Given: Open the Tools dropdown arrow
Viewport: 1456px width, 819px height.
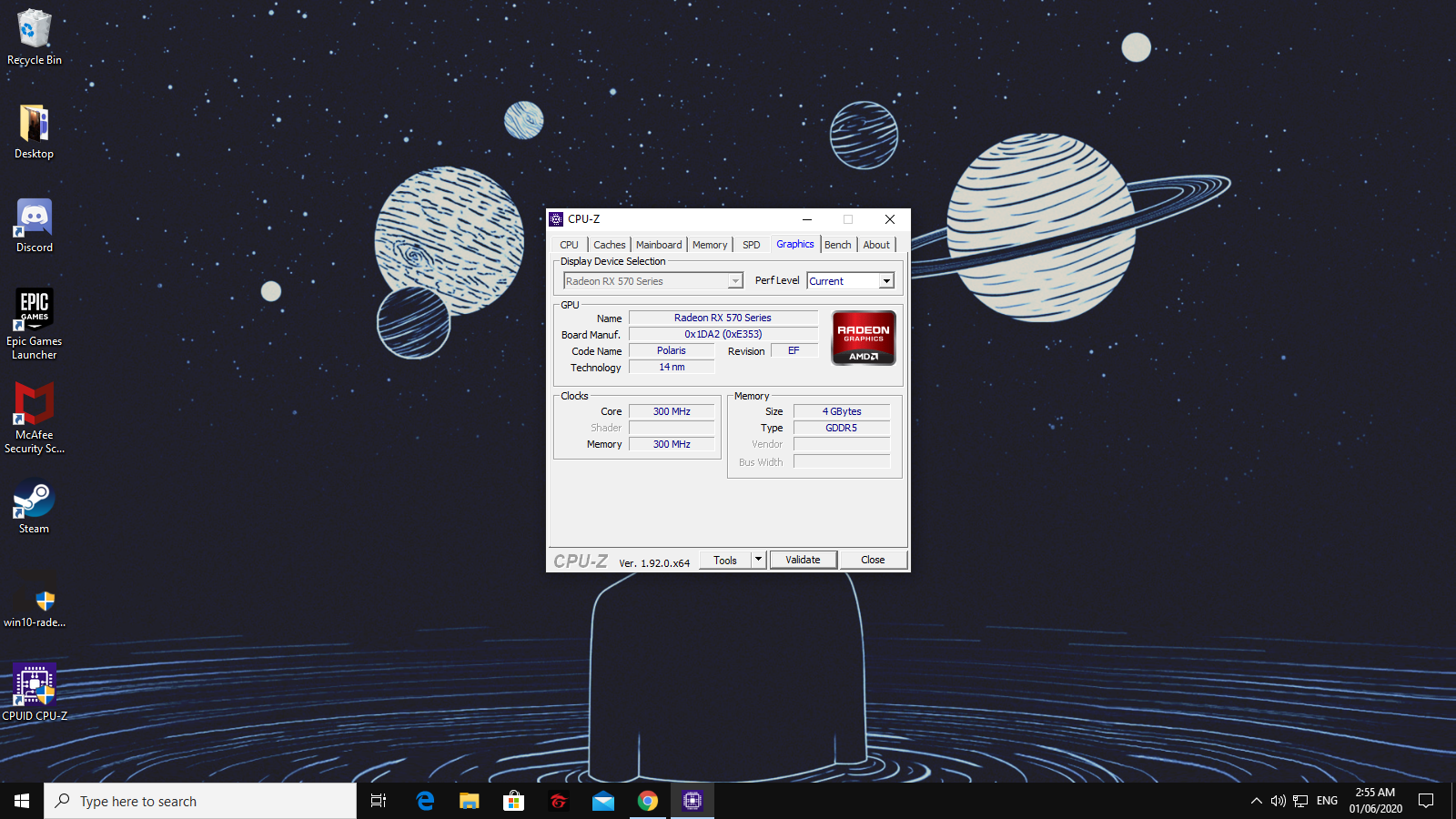Looking at the screenshot, I should click(x=759, y=561).
